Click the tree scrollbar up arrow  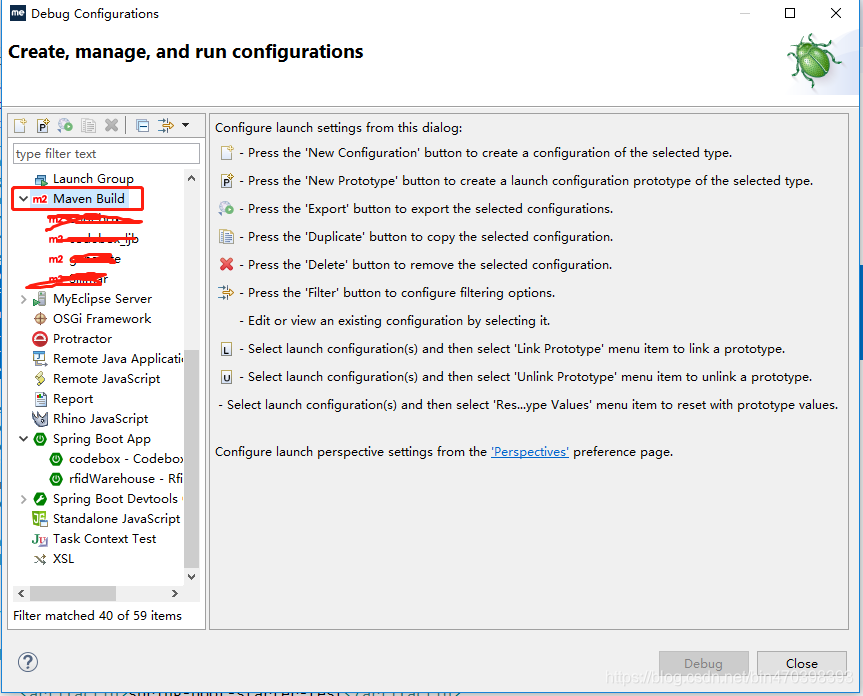pyautogui.click(x=192, y=178)
